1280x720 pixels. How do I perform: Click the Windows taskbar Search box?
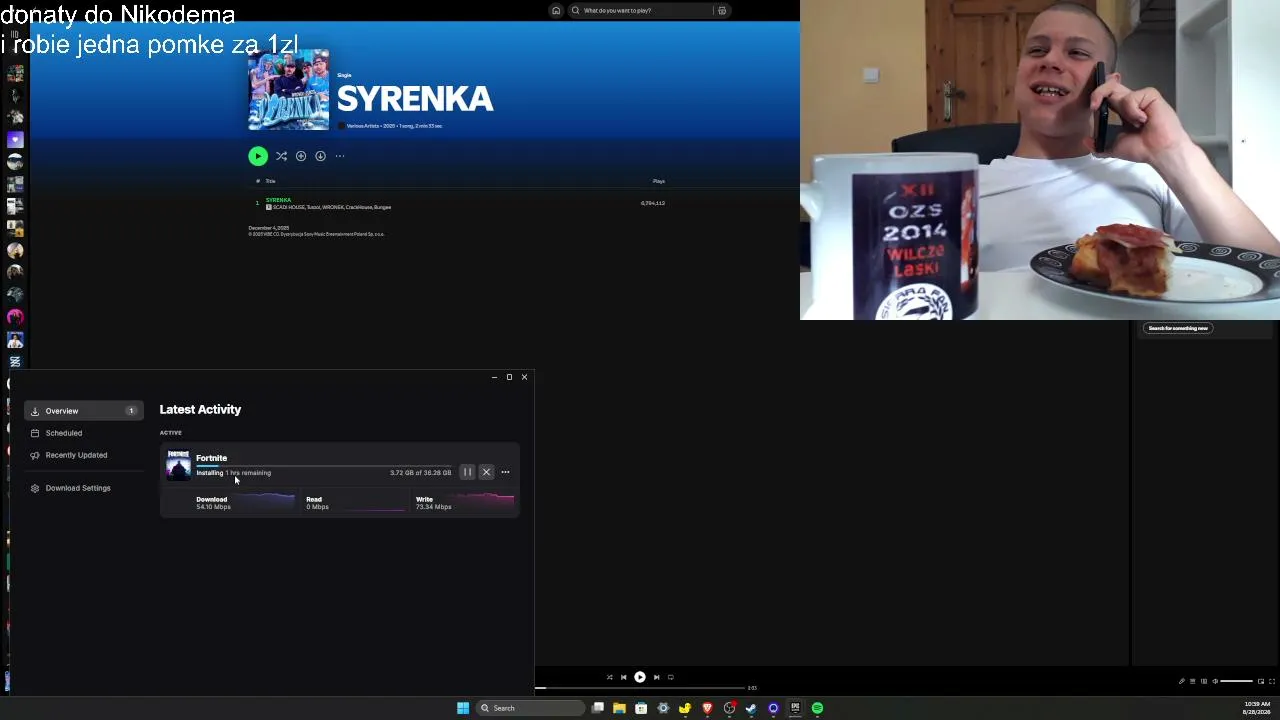[530, 708]
